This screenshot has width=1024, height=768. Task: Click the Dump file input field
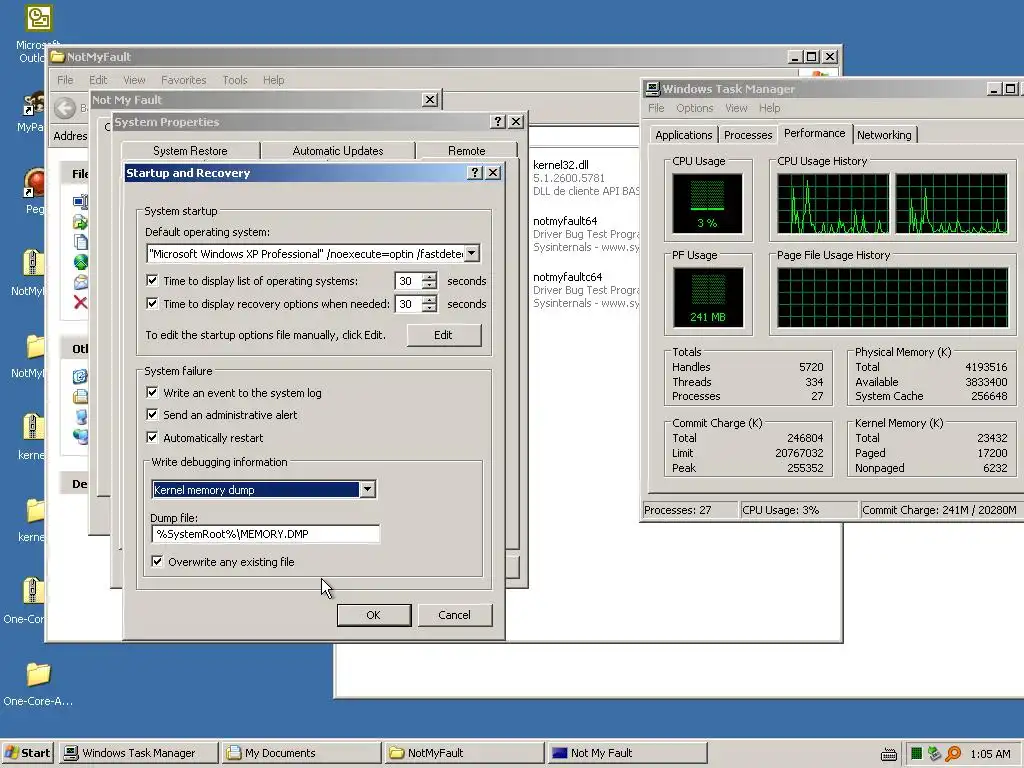click(265, 534)
